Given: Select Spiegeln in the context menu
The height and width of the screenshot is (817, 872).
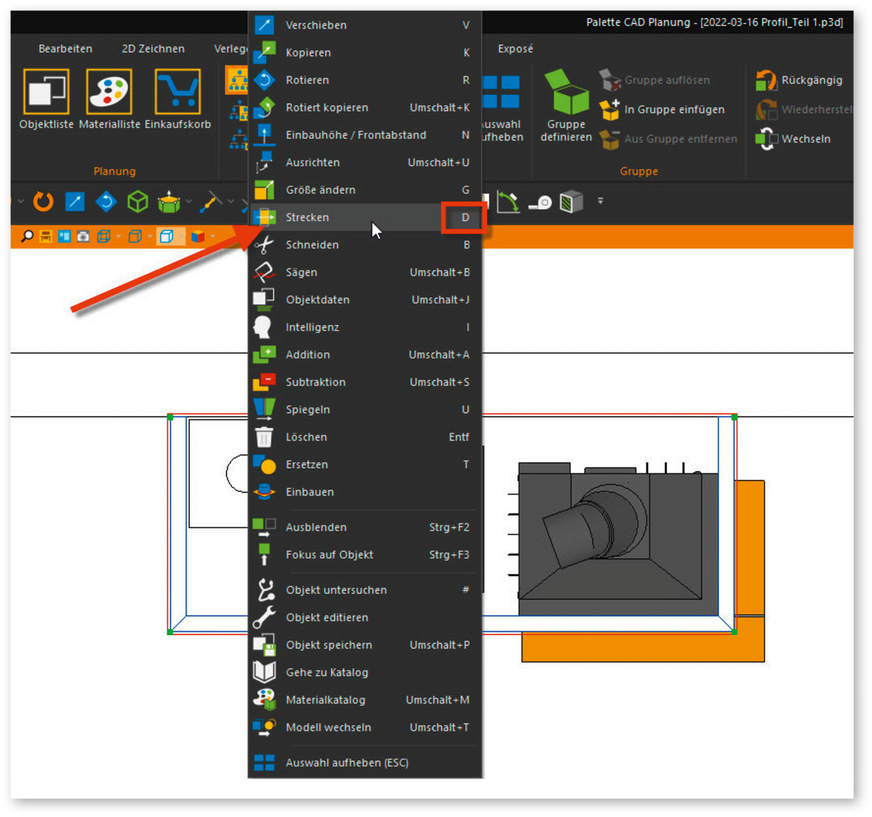Looking at the screenshot, I should (308, 410).
